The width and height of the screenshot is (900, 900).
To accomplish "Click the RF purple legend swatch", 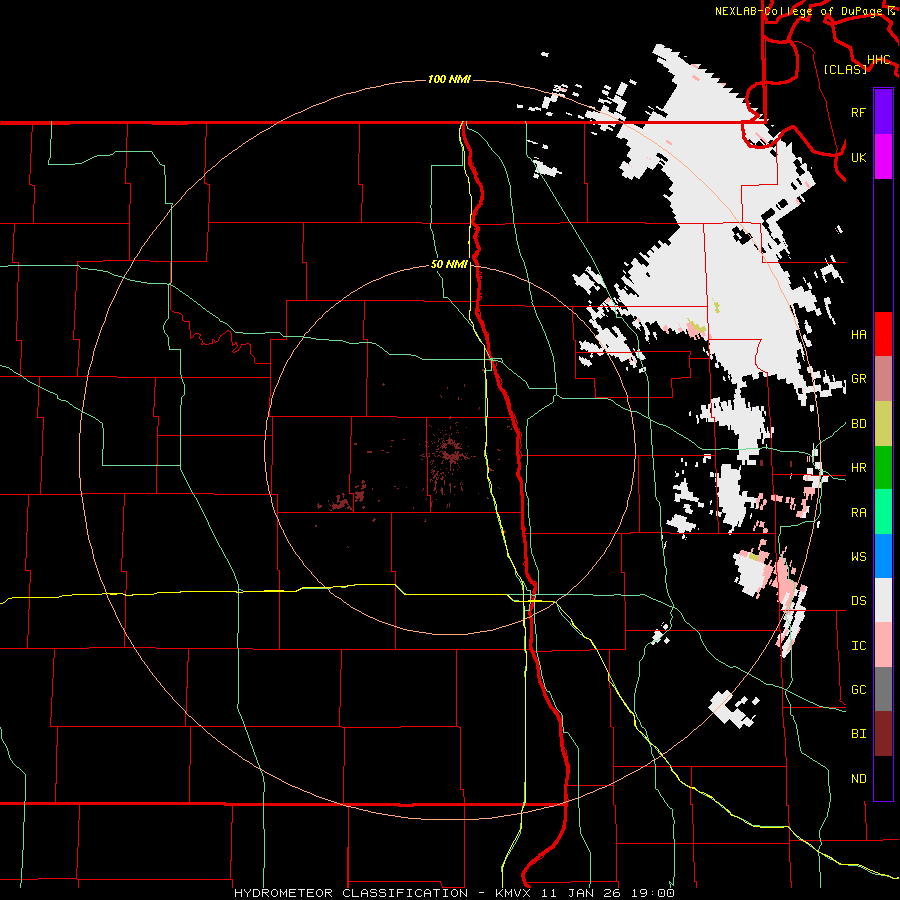I will (883, 112).
